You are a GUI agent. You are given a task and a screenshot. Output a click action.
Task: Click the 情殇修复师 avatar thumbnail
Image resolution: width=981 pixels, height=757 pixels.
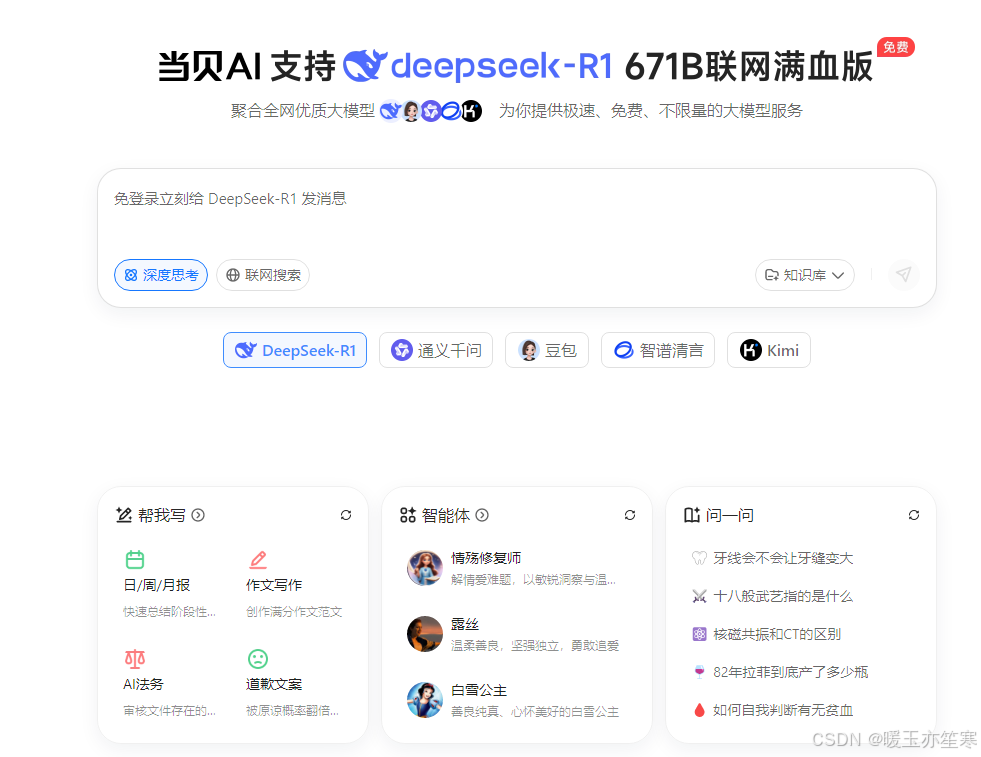[425, 568]
